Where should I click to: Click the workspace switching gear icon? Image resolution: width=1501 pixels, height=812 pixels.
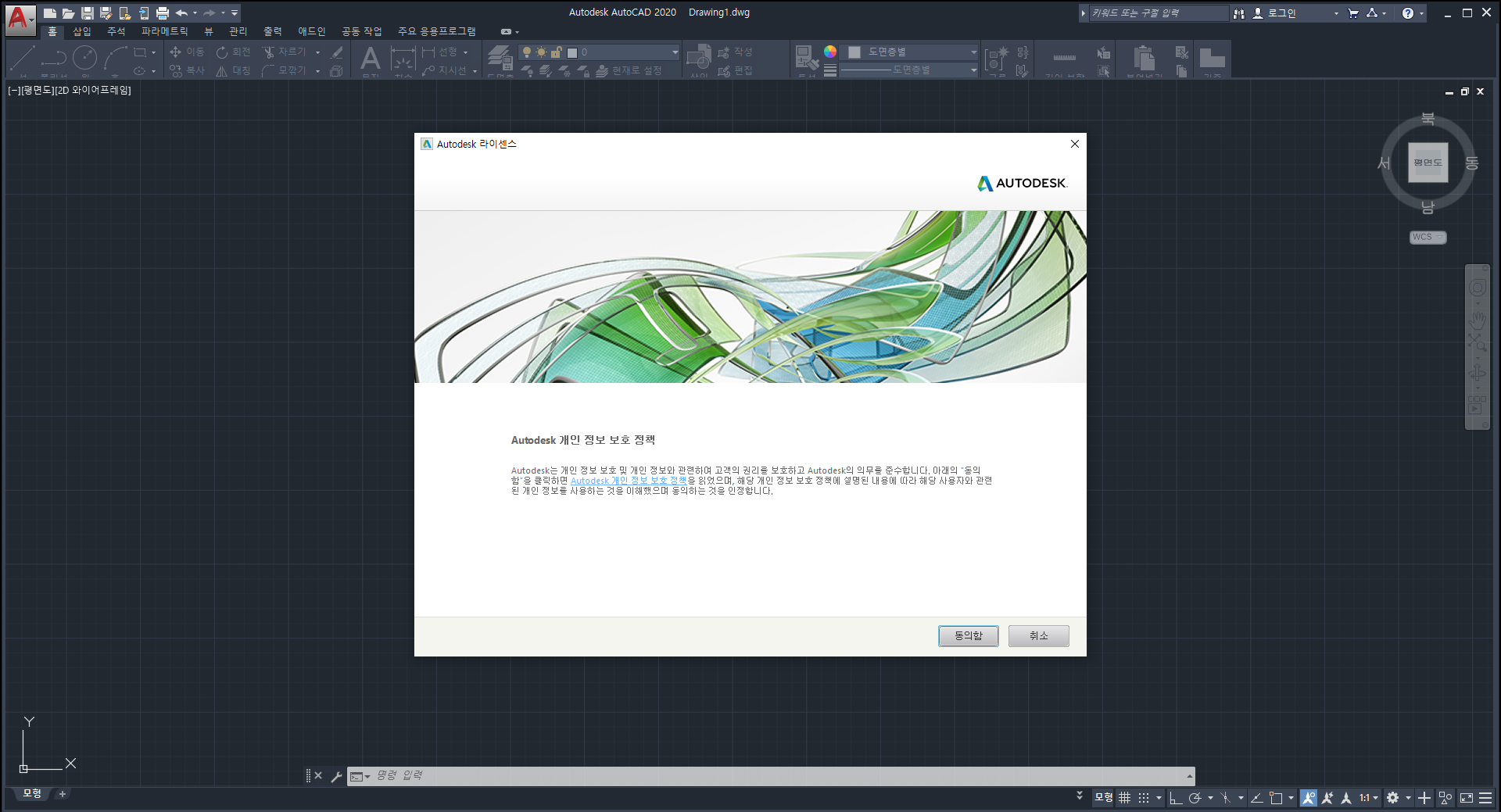1392,798
